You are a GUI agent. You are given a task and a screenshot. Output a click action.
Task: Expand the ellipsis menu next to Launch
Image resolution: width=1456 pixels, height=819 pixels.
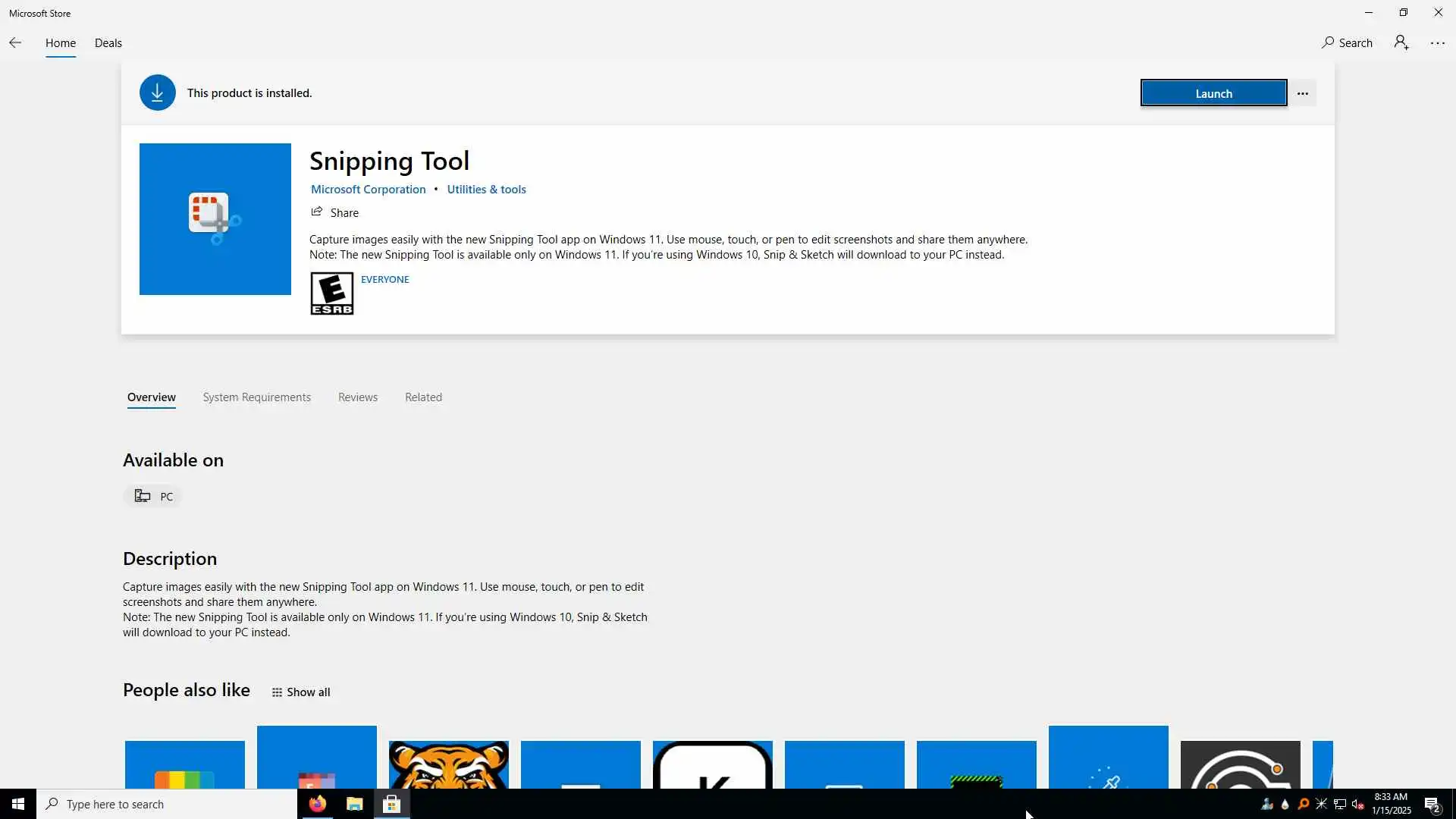1303,93
